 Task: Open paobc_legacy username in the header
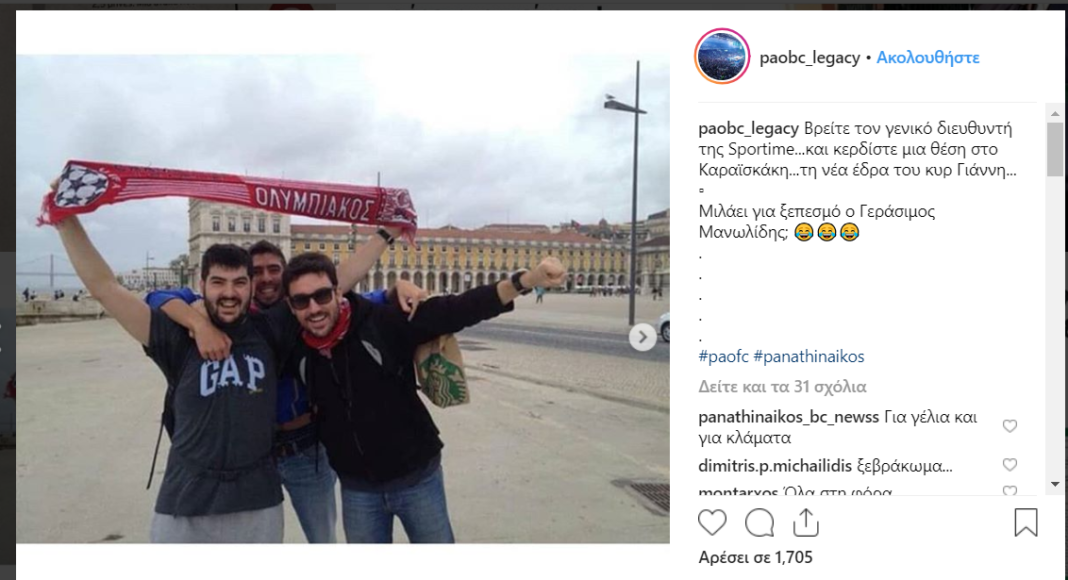tap(810, 58)
